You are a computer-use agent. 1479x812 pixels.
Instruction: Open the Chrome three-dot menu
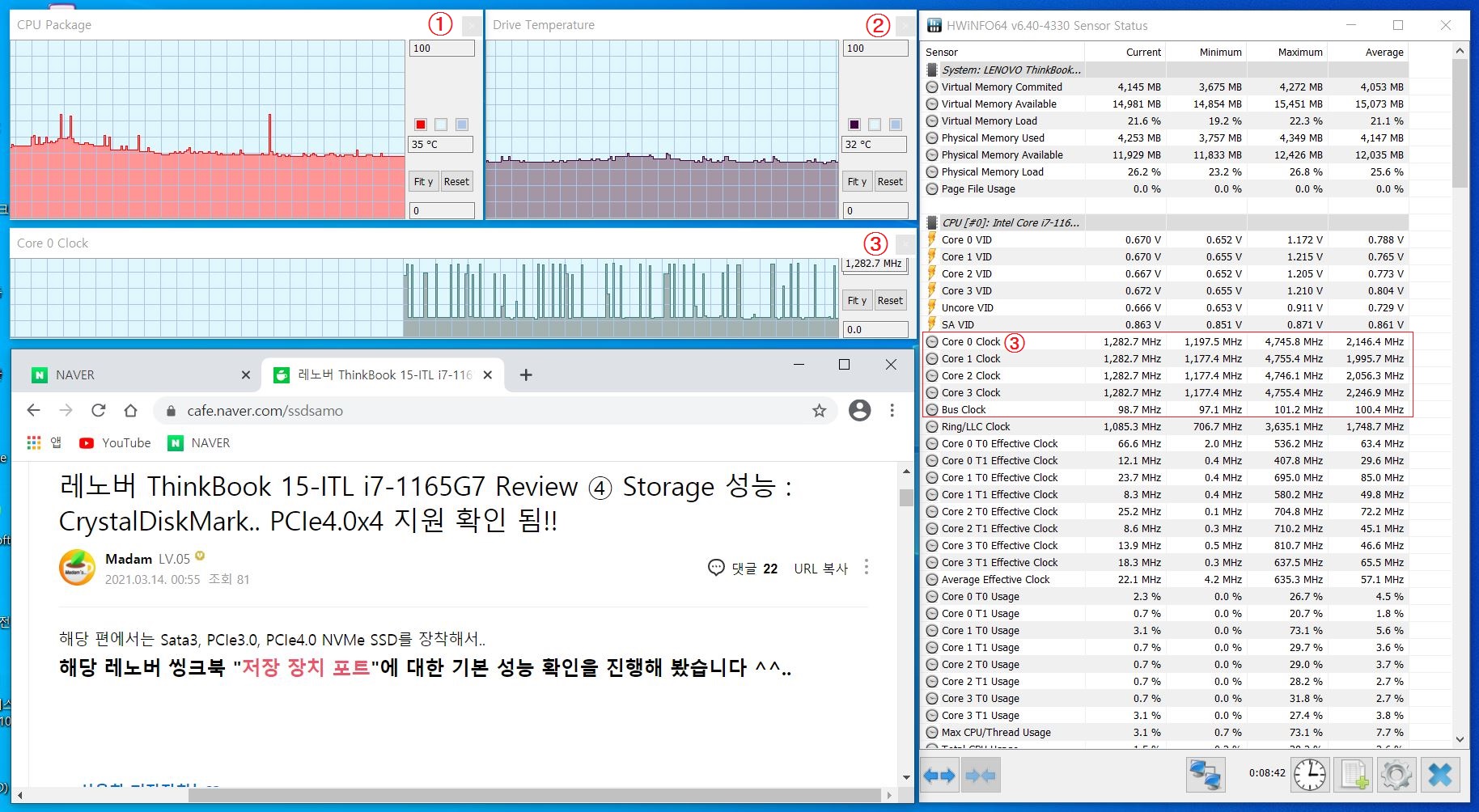pos(892,410)
